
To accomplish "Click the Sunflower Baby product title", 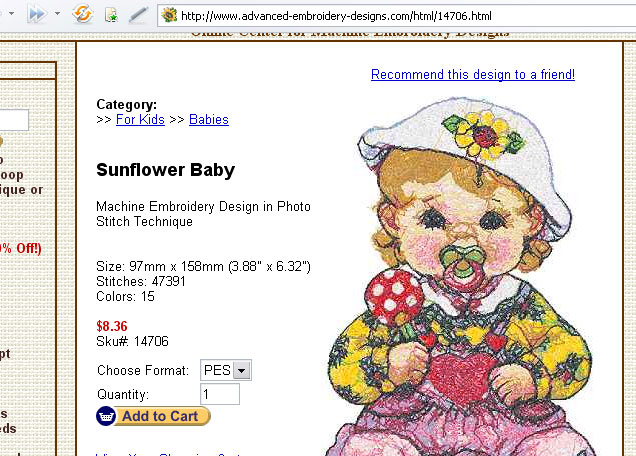I will point(165,170).
